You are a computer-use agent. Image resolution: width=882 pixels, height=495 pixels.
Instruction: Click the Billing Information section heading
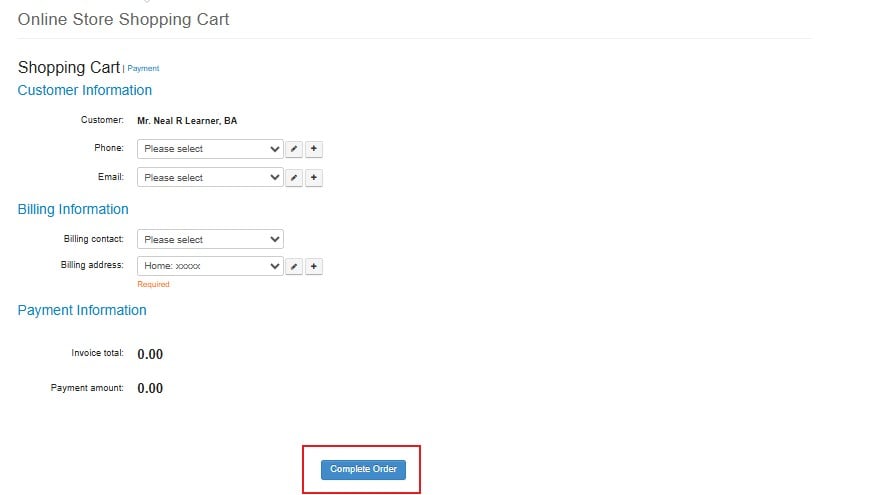coord(73,209)
